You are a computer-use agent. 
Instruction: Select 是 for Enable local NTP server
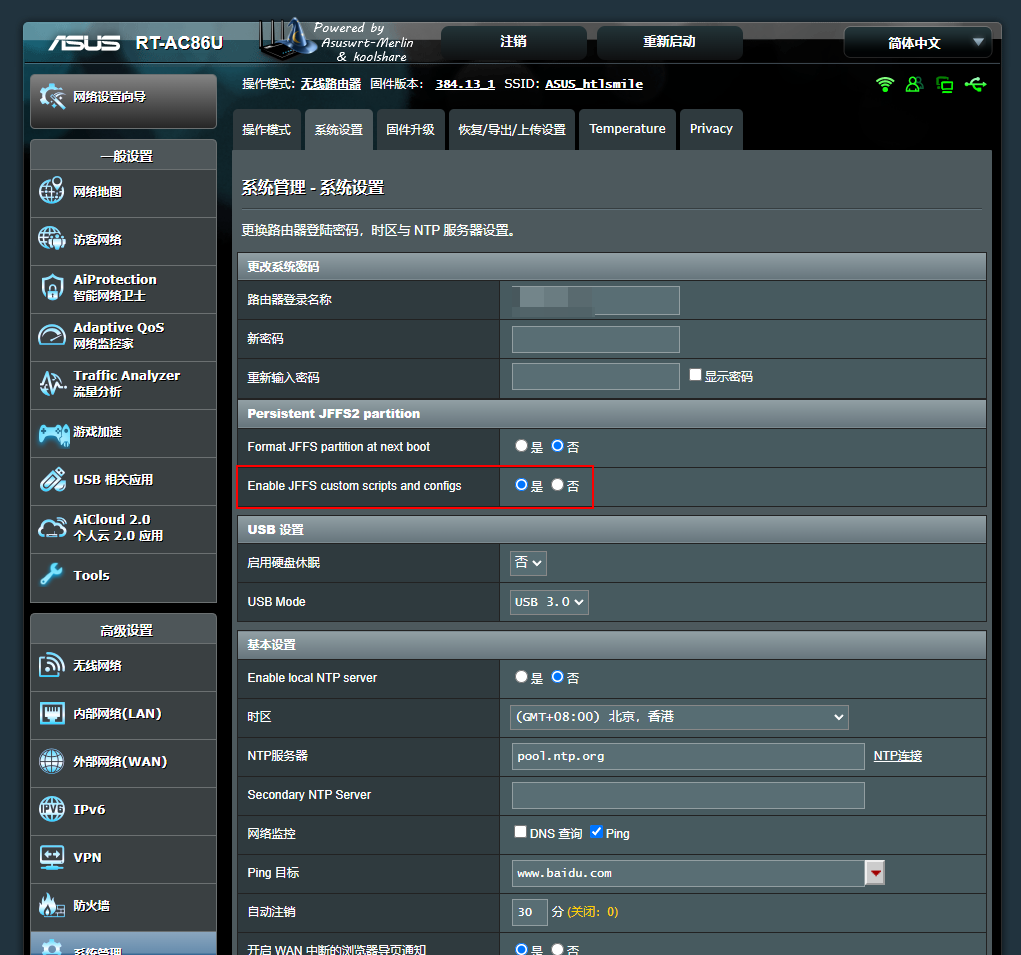click(x=521, y=677)
